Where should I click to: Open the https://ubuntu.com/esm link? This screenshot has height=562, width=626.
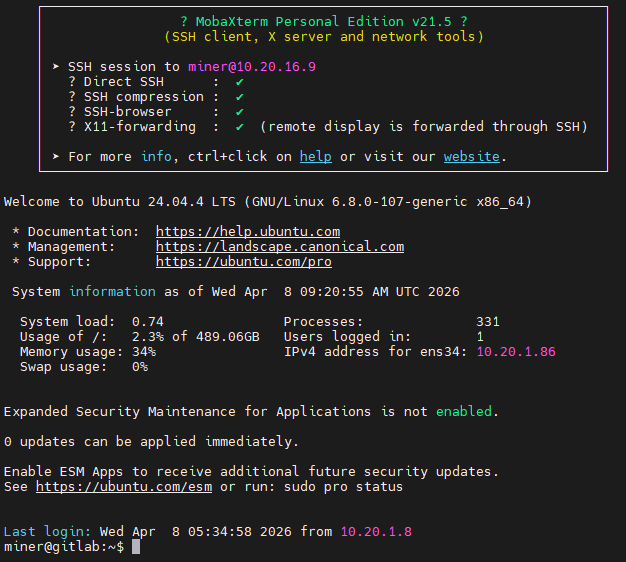pyautogui.click(x=124, y=487)
